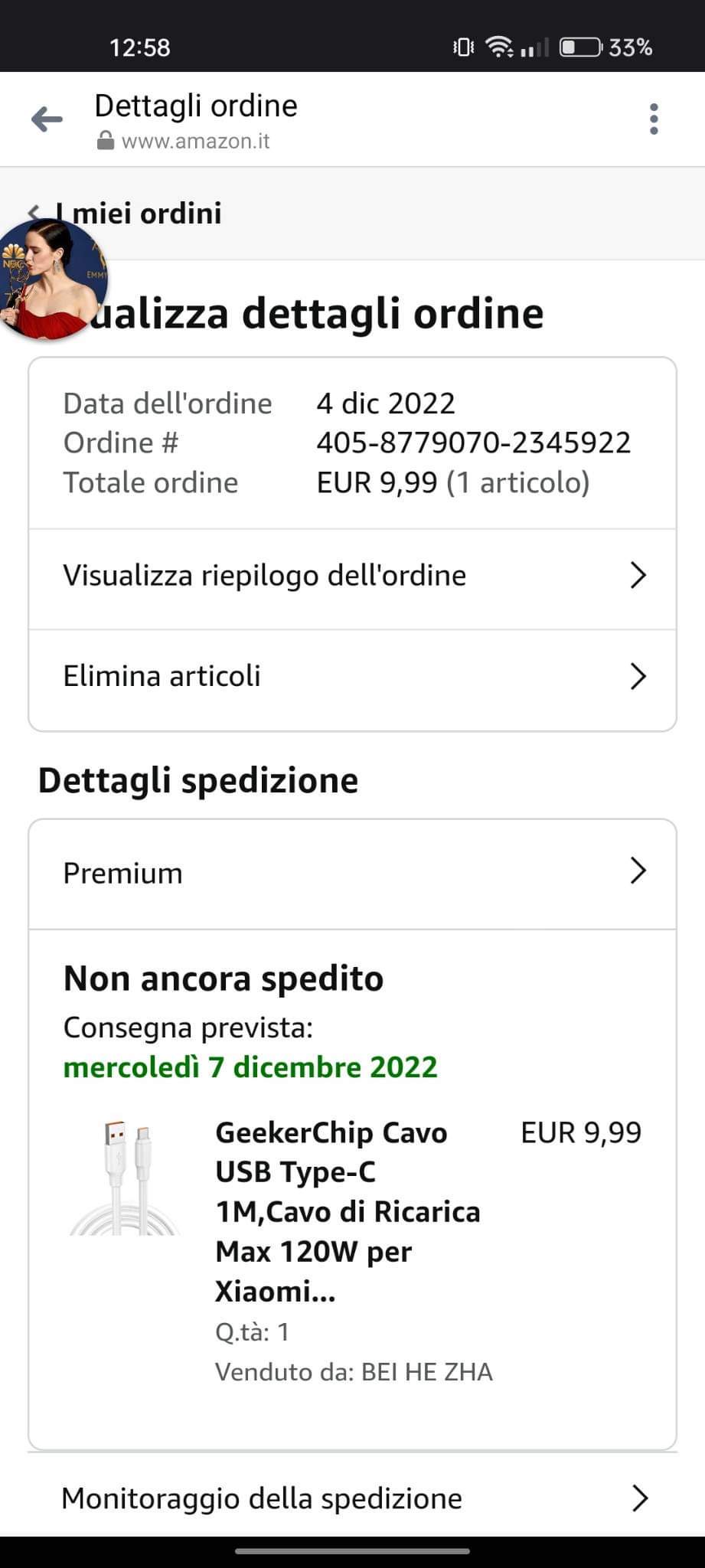The width and height of the screenshot is (705, 1568).
Task: Tap the Wi-Fi icon in status bar
Action: [x=500, y=47]
